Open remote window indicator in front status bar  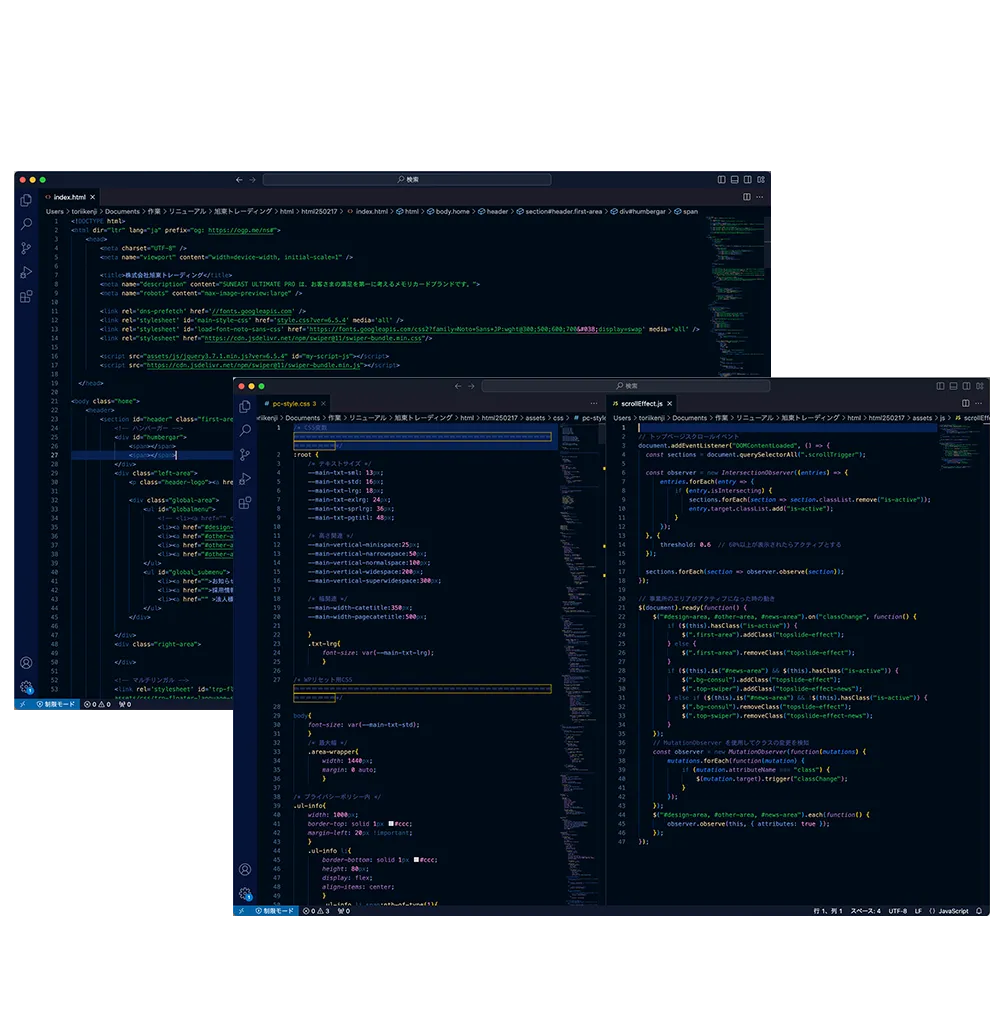241,911
